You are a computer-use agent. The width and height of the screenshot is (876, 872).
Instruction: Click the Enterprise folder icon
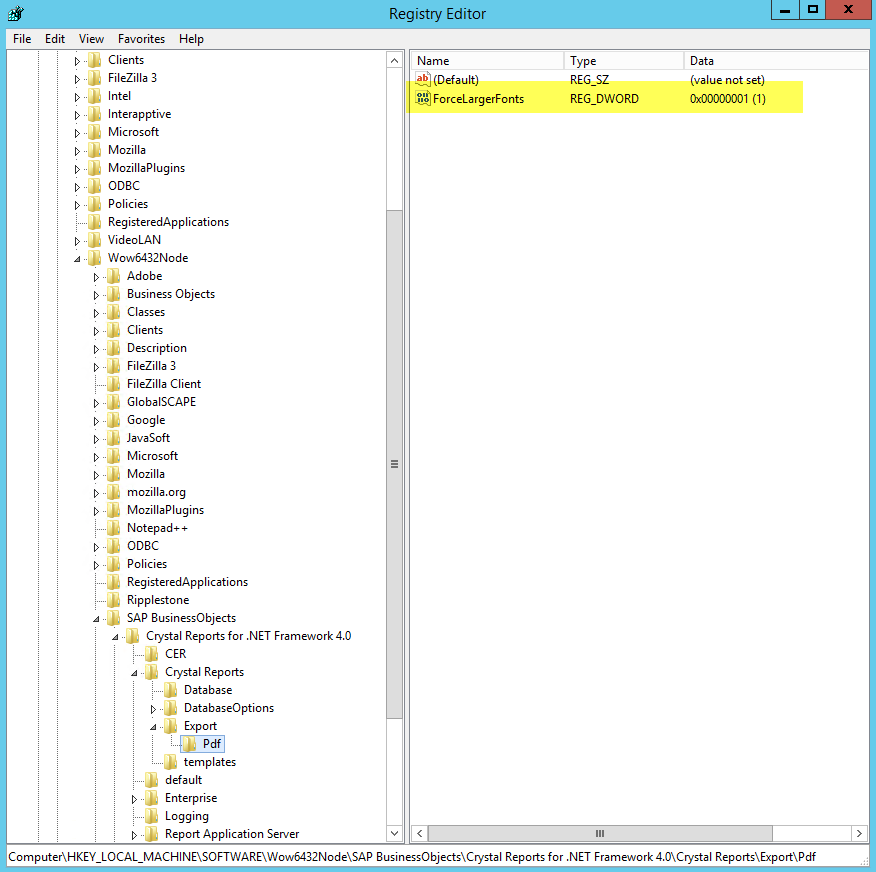(151, 798)
